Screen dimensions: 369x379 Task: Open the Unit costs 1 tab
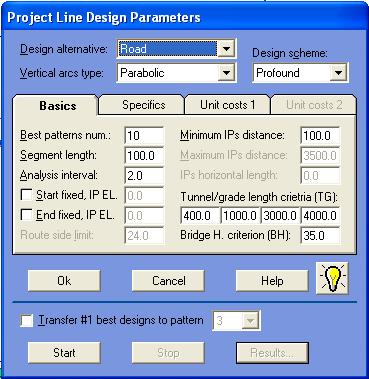227,105
